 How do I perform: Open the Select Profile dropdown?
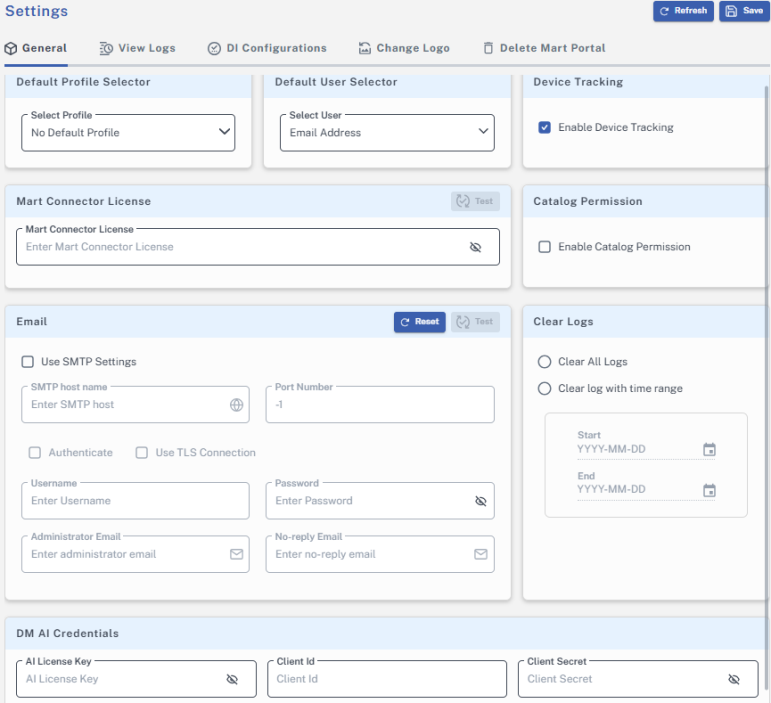coord(128,132)
